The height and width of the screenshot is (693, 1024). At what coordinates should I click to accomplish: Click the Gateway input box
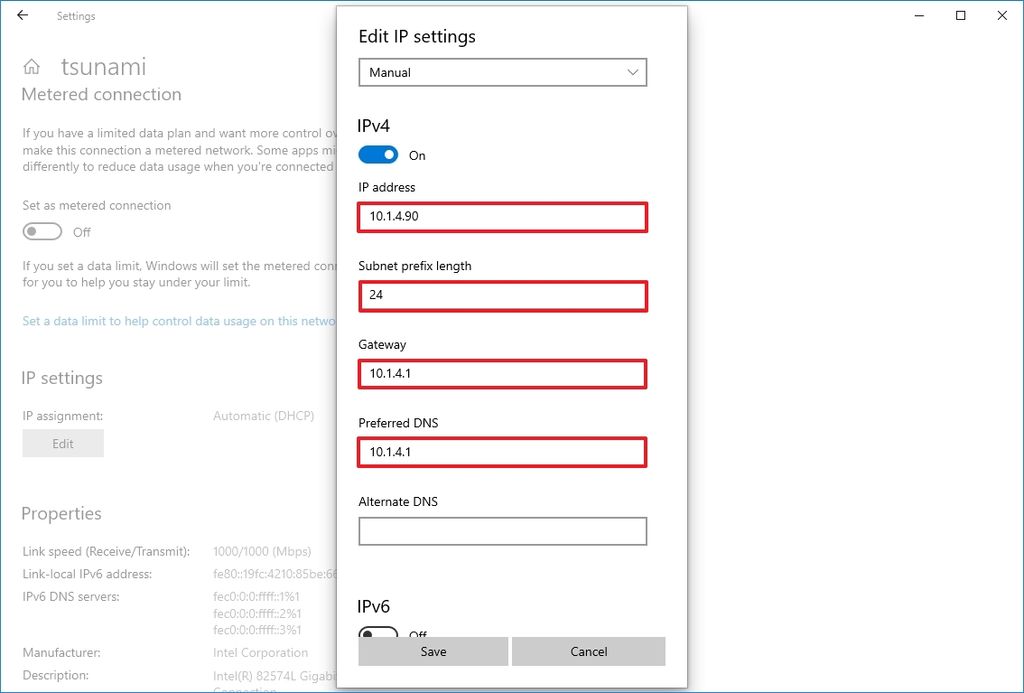point(502,374)
